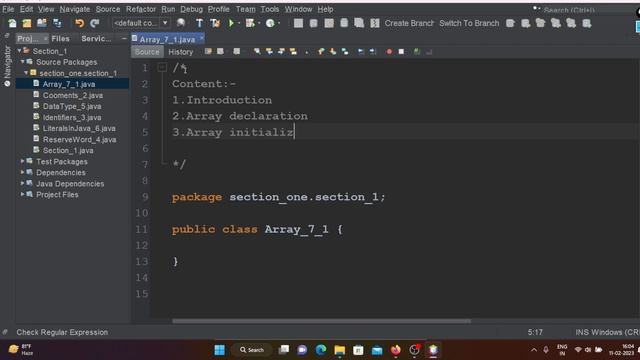Open Microsoft Edge from taskbar

tap(321, 350)
